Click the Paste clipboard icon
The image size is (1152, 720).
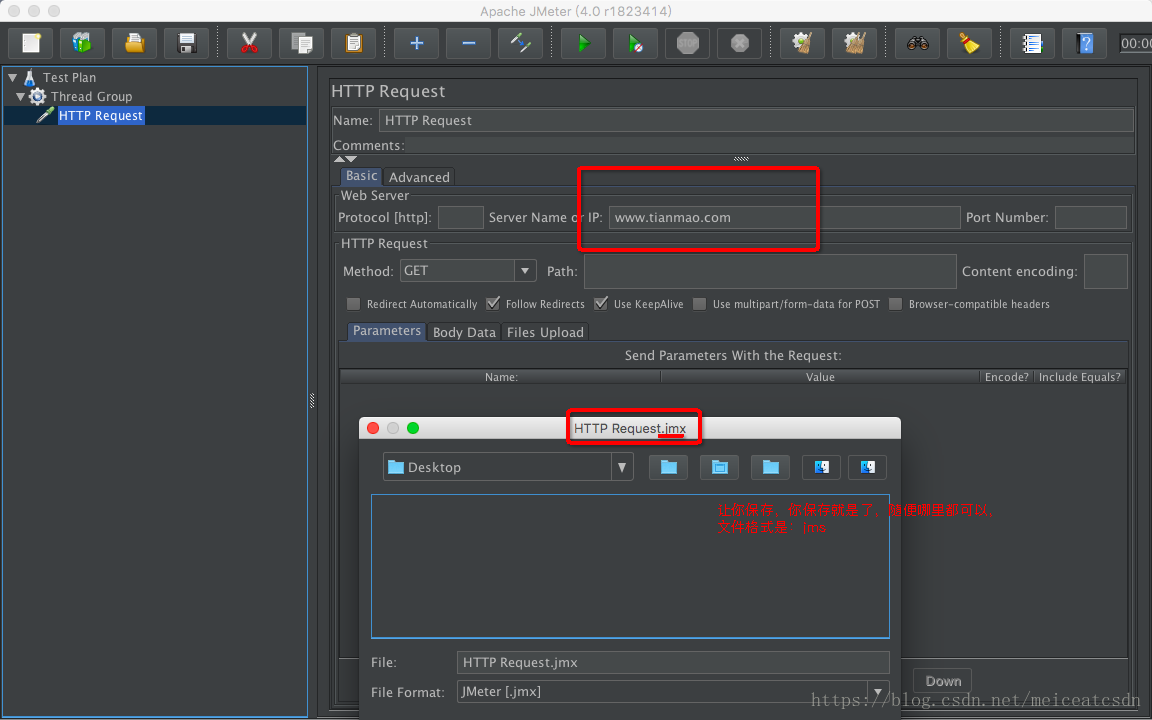click(x=353, y=43)
